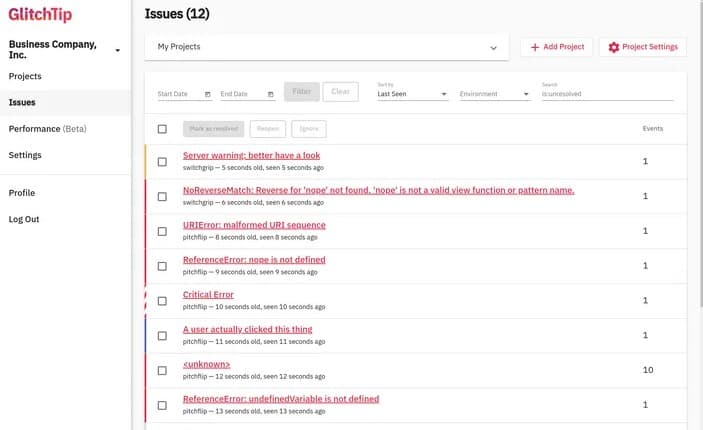Open the Sort by Last Seen dropdown
This screenshot has height=430, width=703.
[412, 94]
